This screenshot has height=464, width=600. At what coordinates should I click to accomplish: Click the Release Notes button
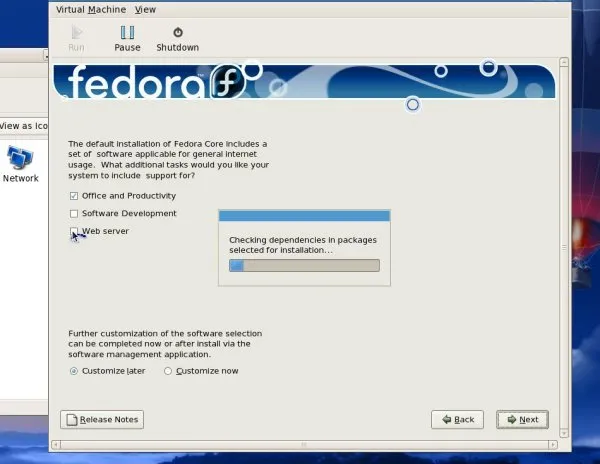tap(102, 420)
